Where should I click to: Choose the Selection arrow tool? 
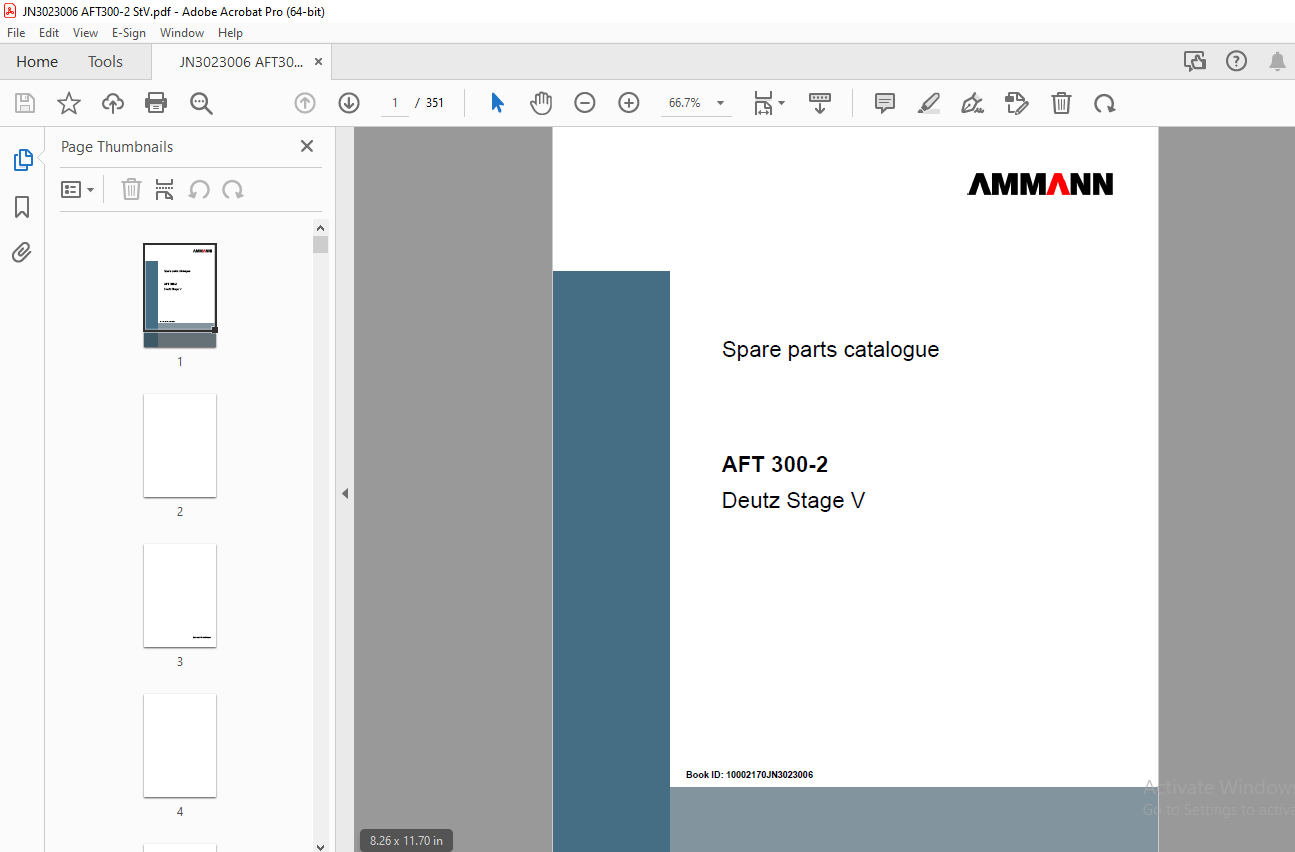497,103
